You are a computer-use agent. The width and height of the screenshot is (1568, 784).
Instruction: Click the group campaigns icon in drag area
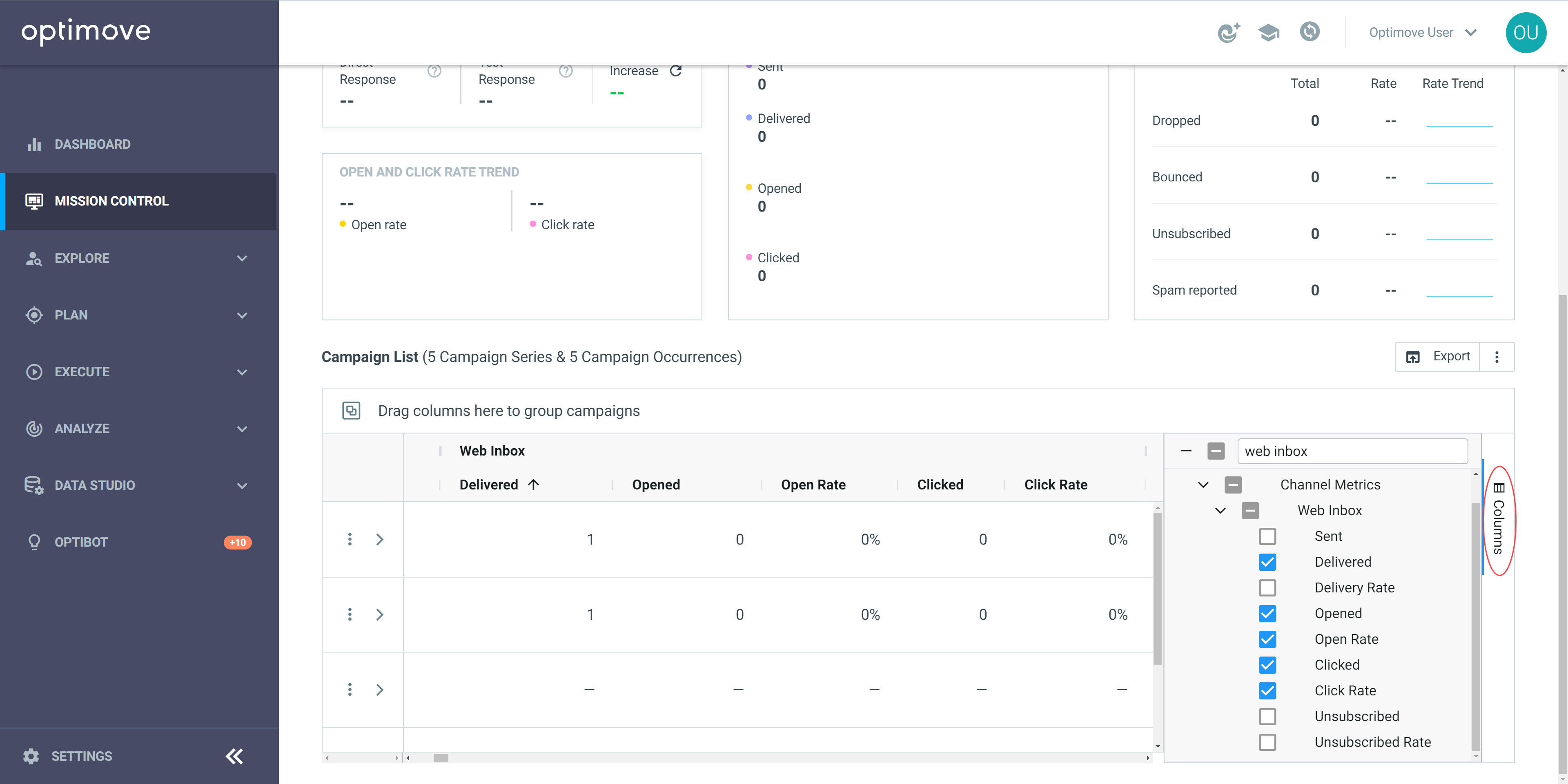point(351,411)
